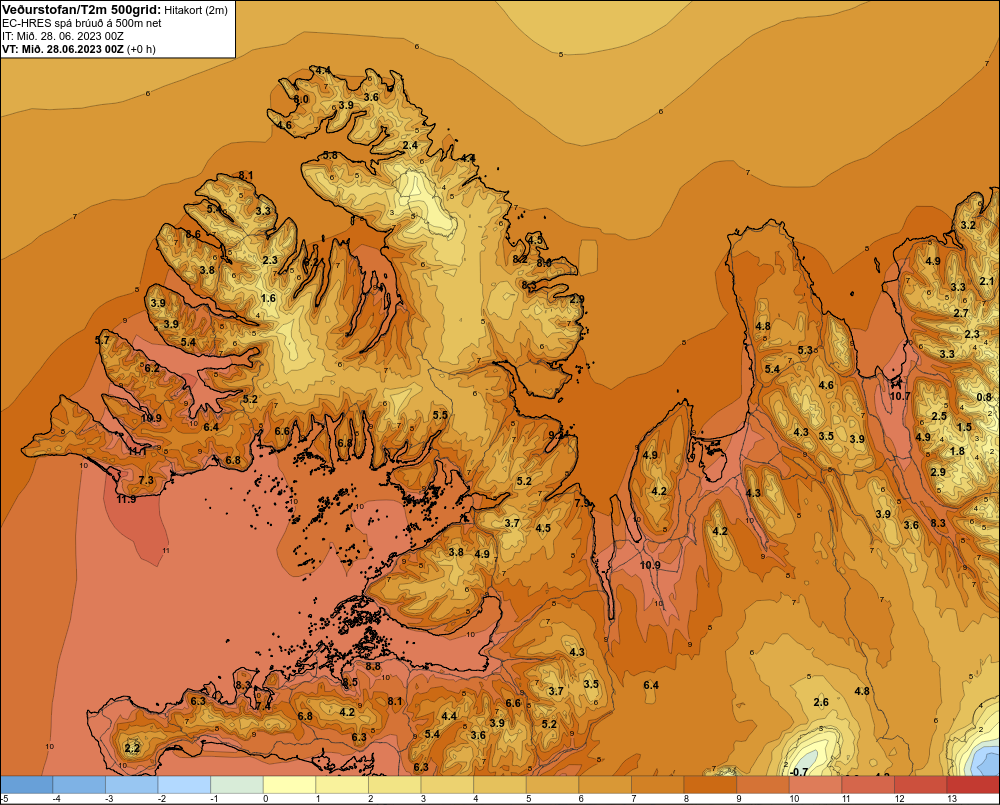The height and width of the screenshot is (805, 1000).
Task: Pick the legend swatch between 5 and 6
Action: pos(552,784)
